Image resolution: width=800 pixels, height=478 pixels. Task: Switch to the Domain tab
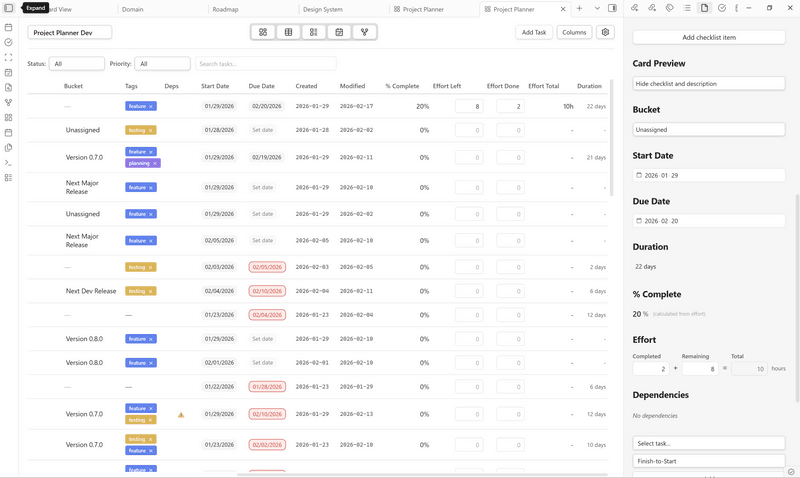point(133,9)
